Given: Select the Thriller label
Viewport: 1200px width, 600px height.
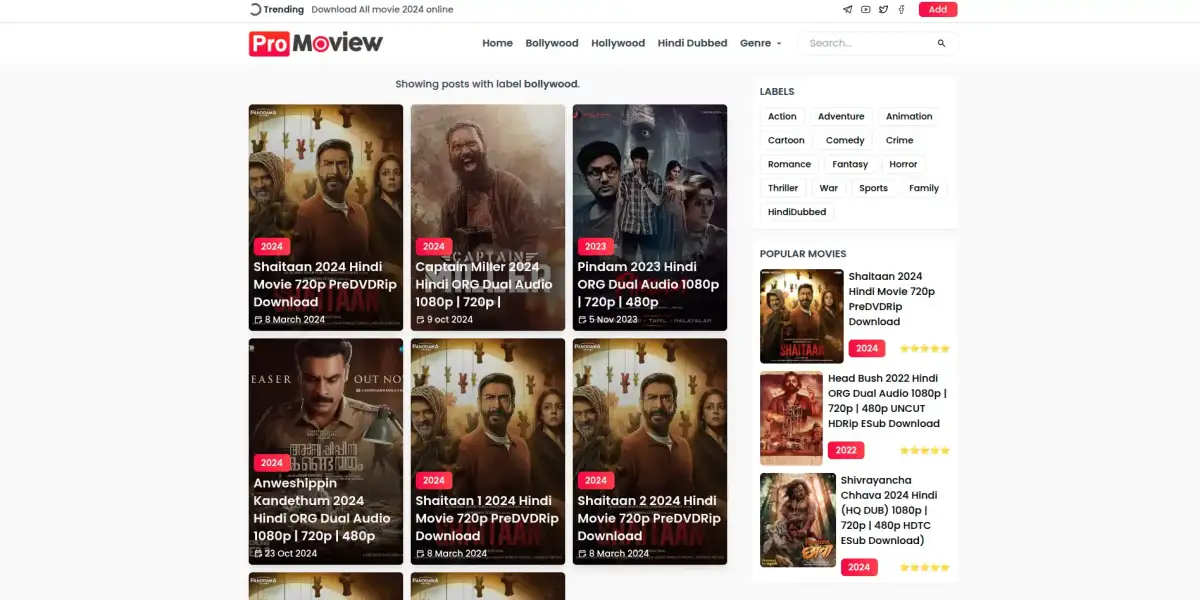Looking at the screenshot, I should click(x=783, y=188).
